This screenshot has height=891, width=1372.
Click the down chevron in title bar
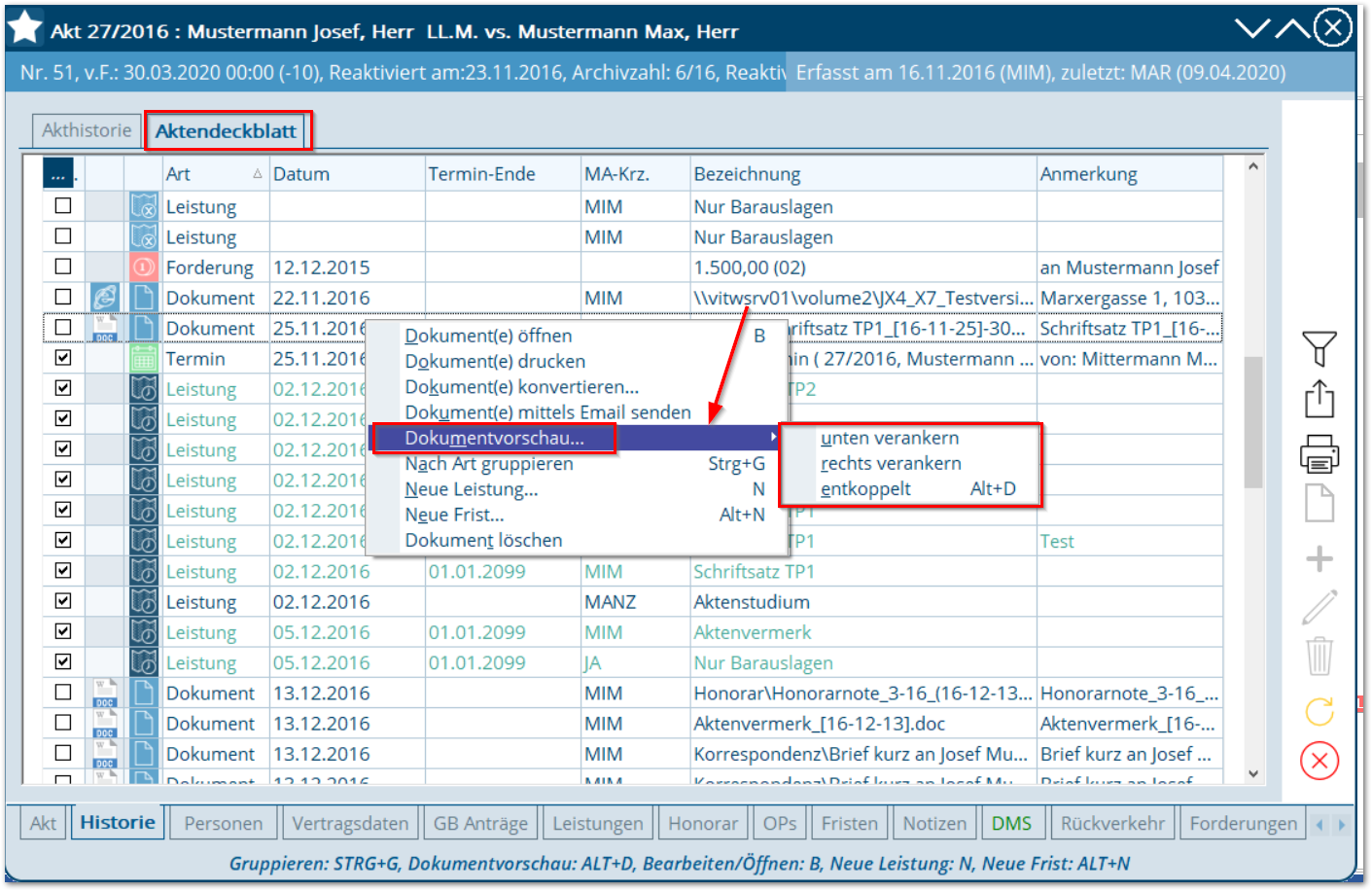point(1252,28)
